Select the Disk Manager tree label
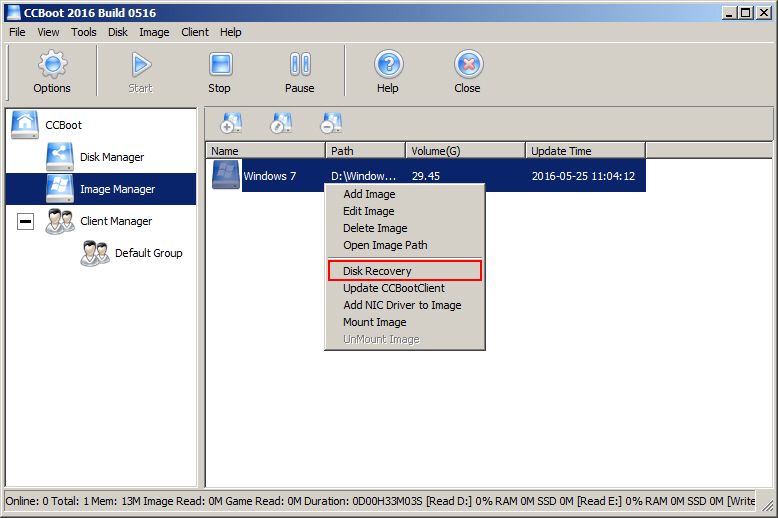The height and width of the screenshot is (518, 778). (112, 157)
